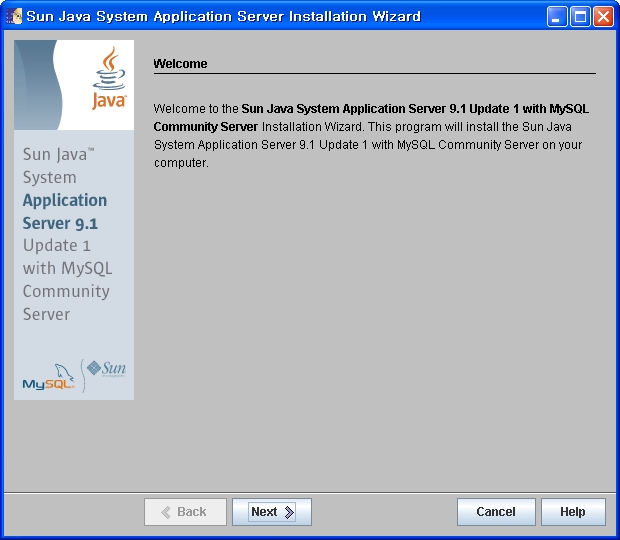
Task: Click the Sun Microsystems logo
Action: (x=106, y=368)
